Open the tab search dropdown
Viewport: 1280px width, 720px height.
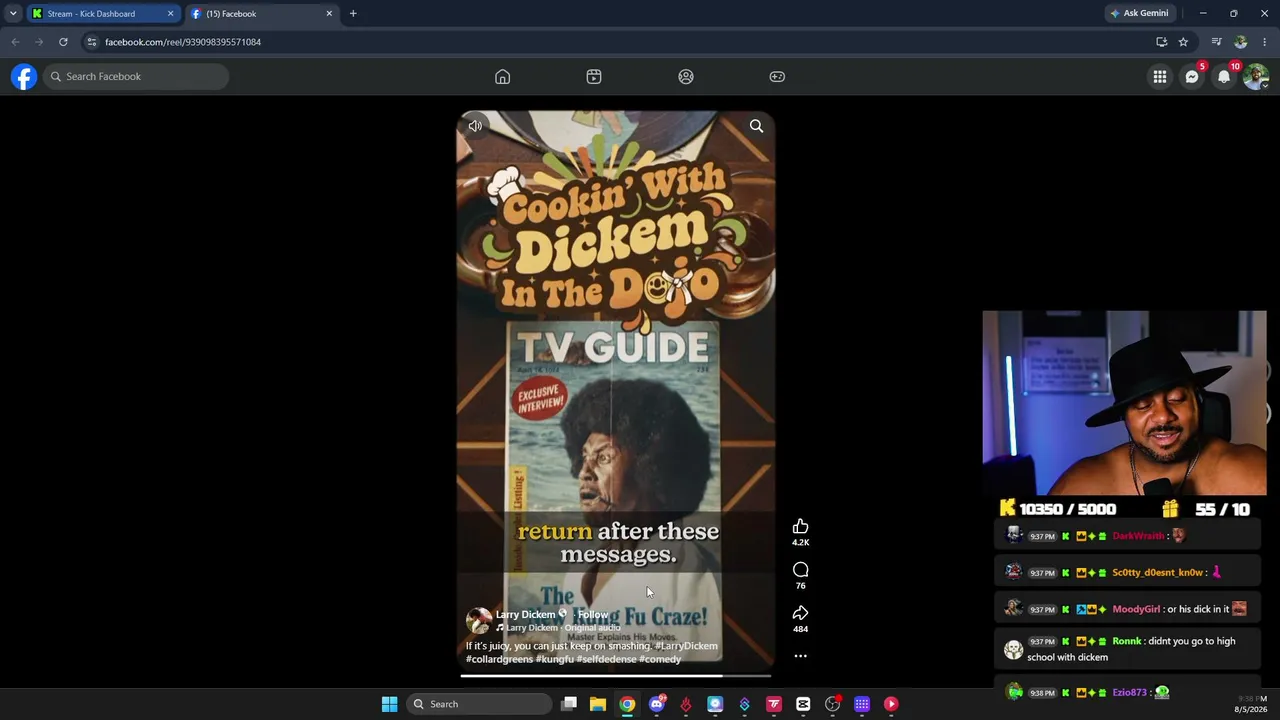click(13, 14)
